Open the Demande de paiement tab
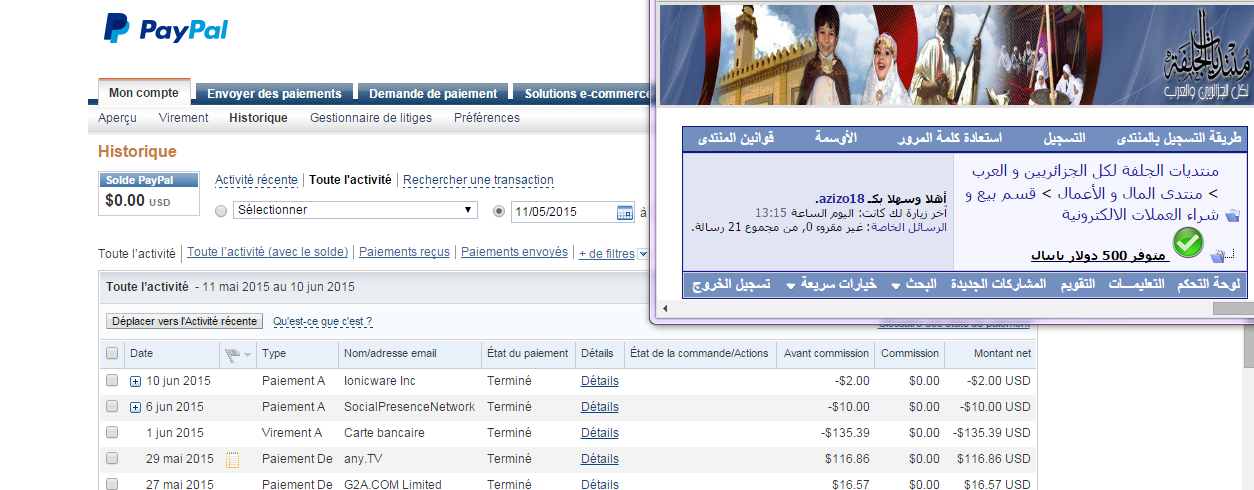The image size is (1254, 490). [433, 94]
